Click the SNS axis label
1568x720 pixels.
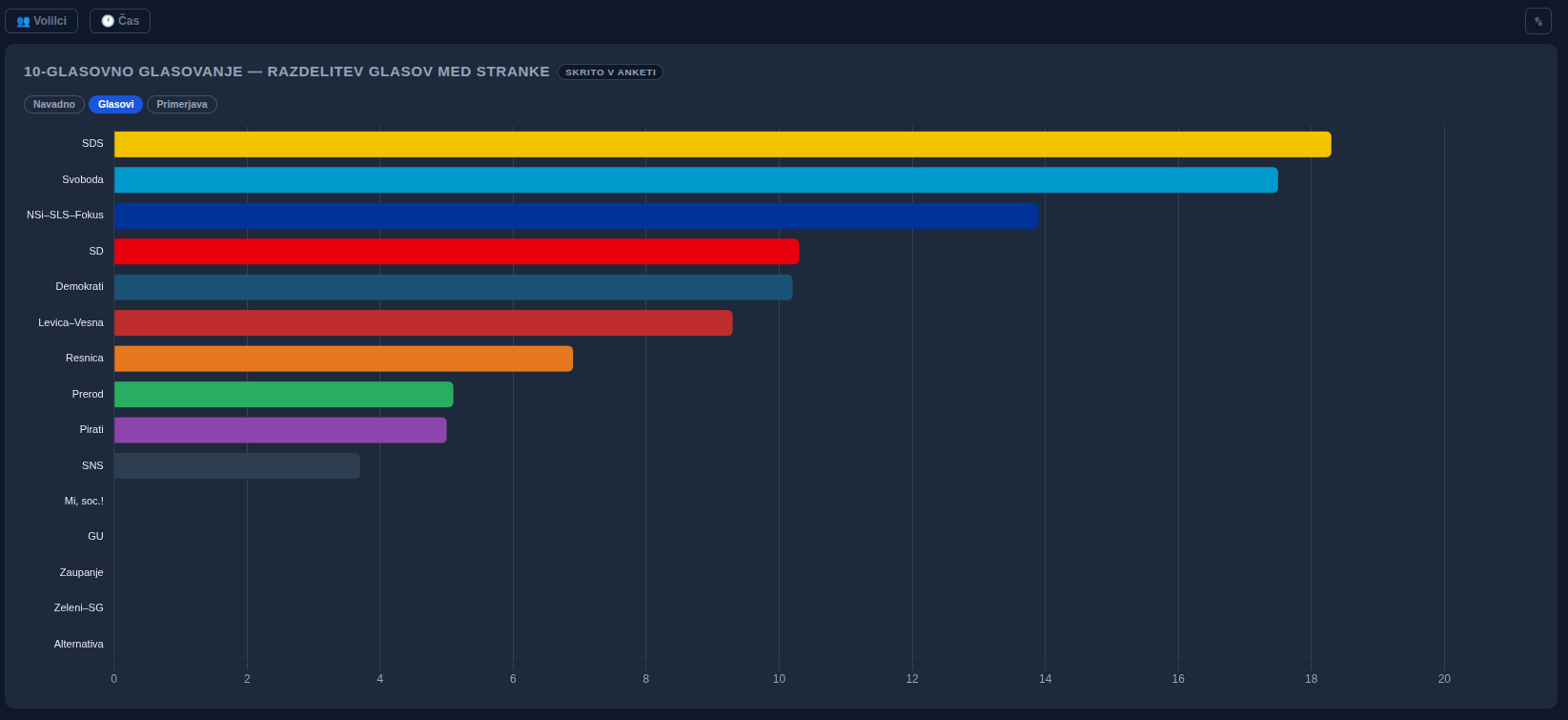coord(92,466)
